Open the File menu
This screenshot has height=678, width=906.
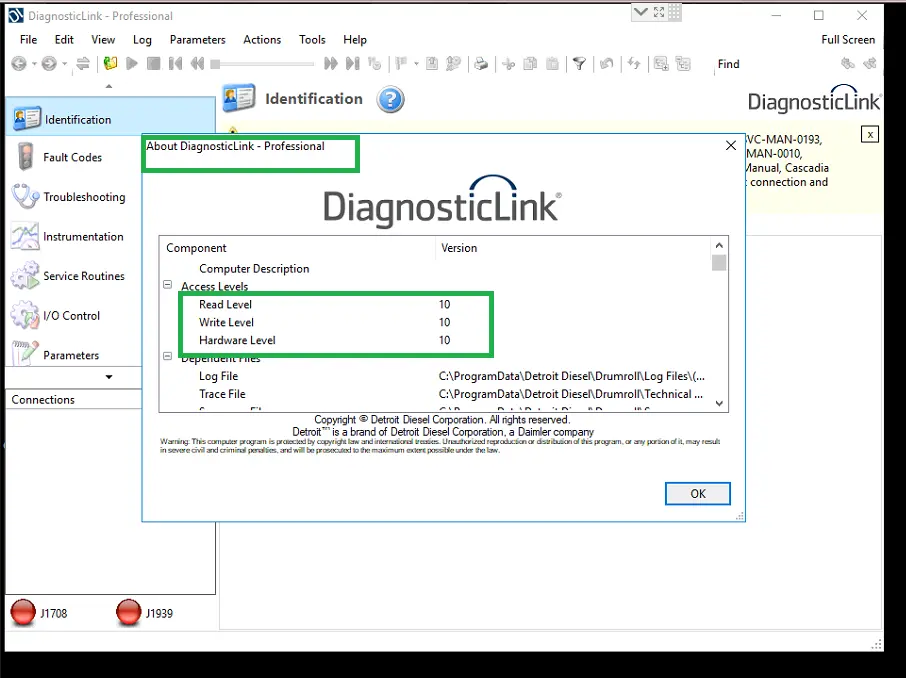pyautogui.click(x=28, y=39)
